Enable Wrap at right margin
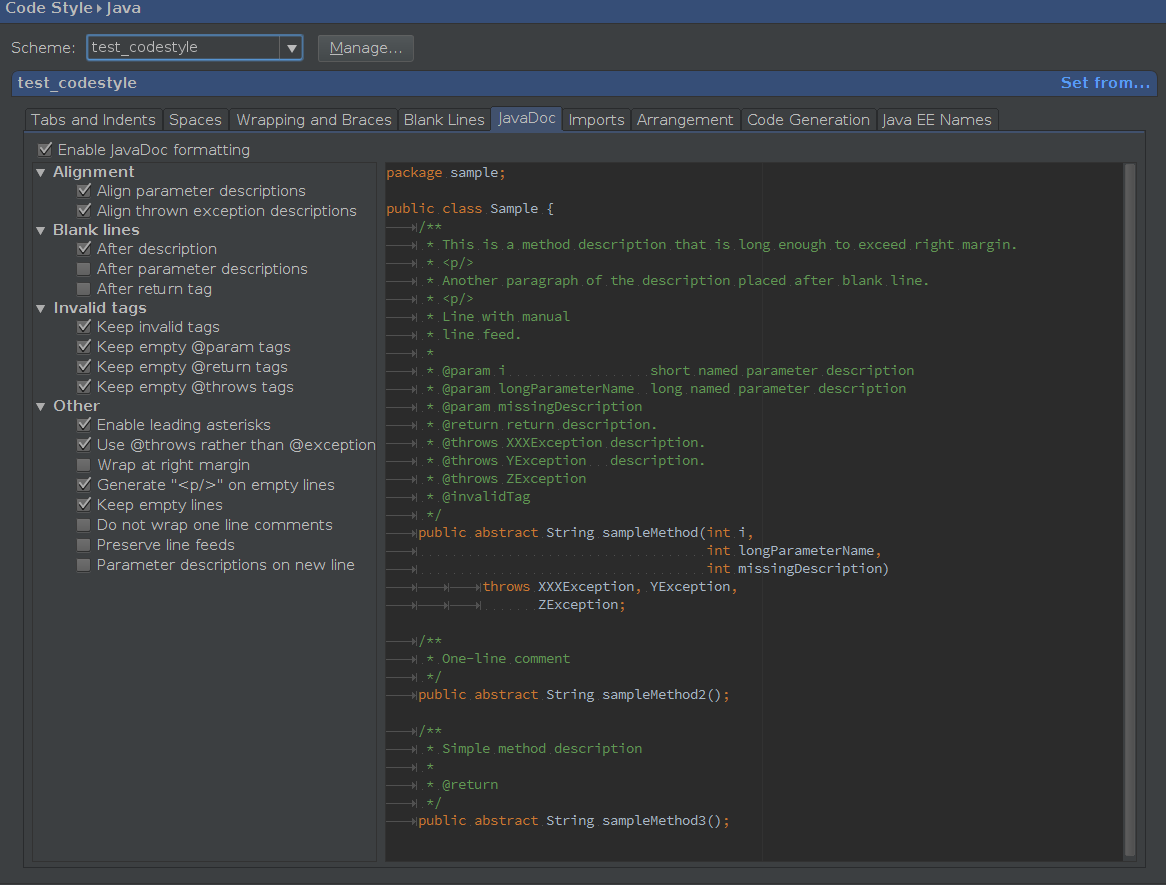 coord(84,464)
